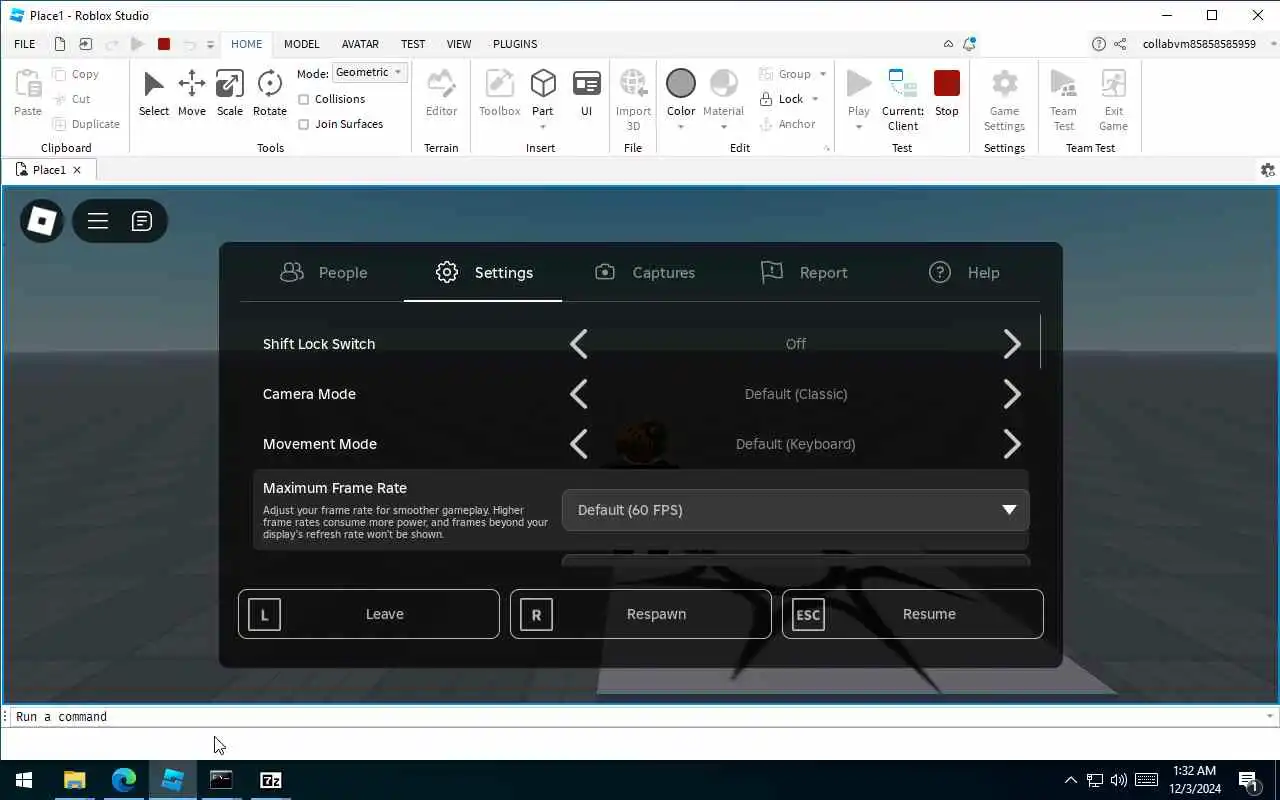Open the Report tab in game menu
This screenshot has width=1280, height=800.
803,272
